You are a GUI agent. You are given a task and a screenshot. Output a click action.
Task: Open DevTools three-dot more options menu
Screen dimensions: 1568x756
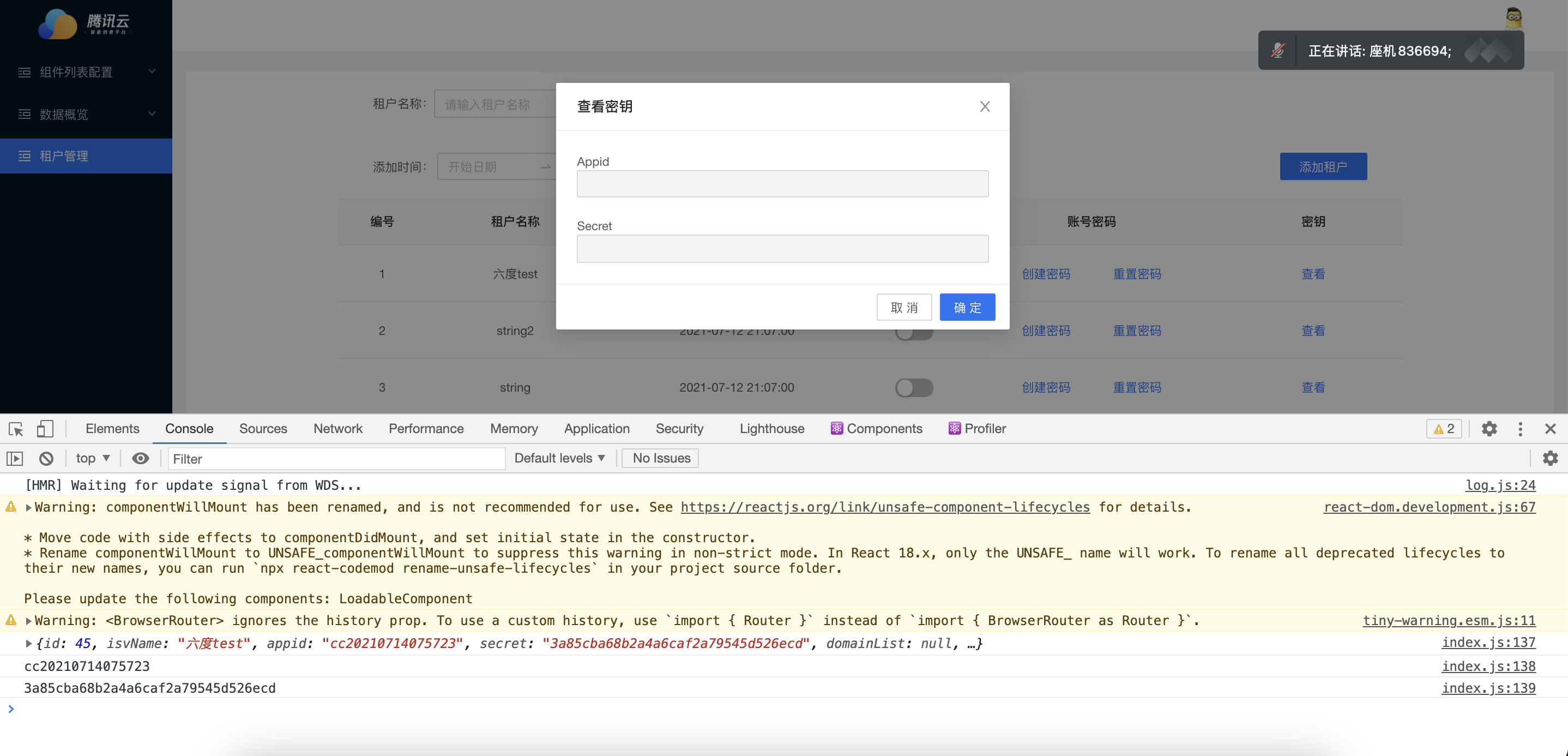(1520, 429)
